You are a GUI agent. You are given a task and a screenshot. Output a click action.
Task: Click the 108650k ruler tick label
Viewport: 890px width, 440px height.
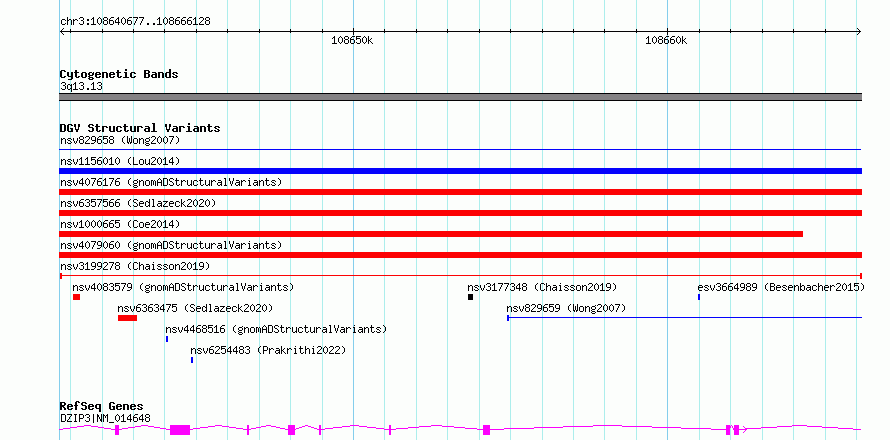pos(352,40)
